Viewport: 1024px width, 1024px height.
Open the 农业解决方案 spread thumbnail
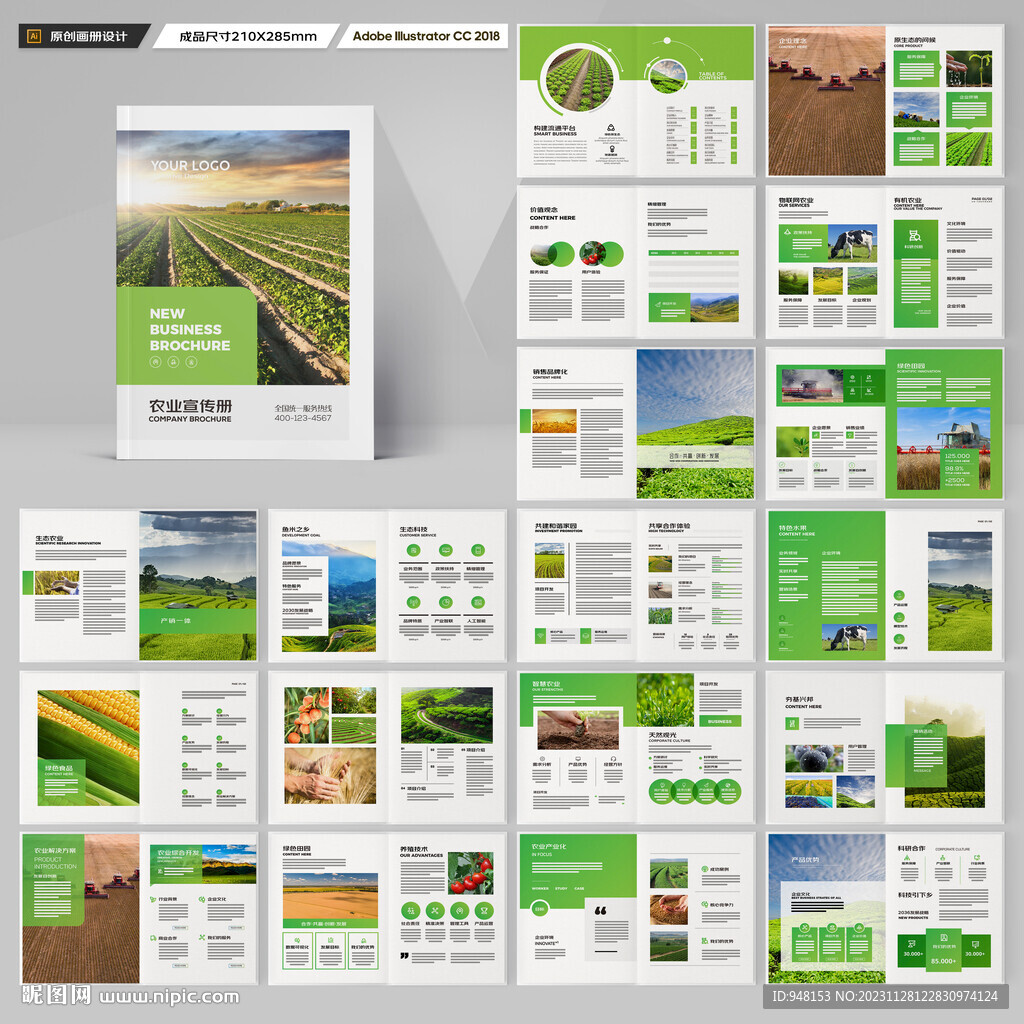pyautogui.click(x=138, y=908)
